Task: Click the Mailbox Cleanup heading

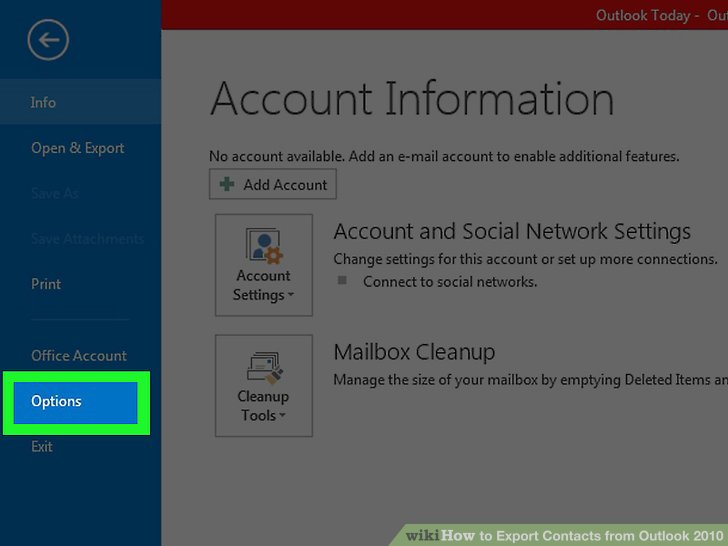Action: coord(414,352)
